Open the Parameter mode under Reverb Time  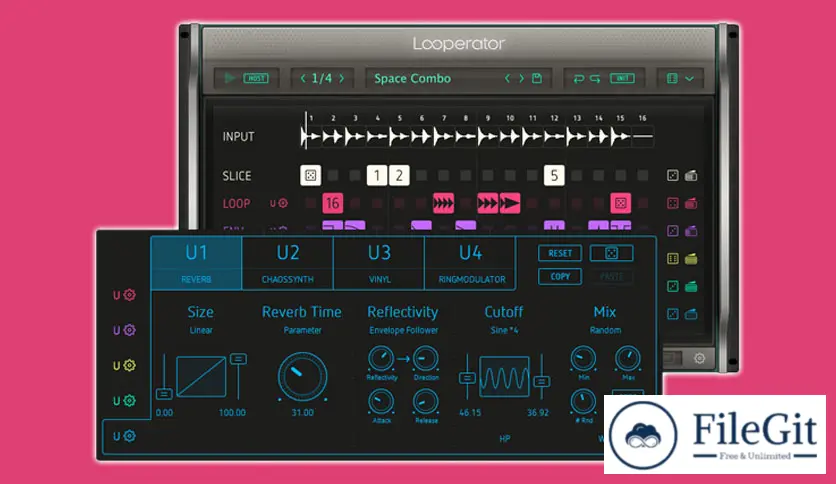[302, 330]
